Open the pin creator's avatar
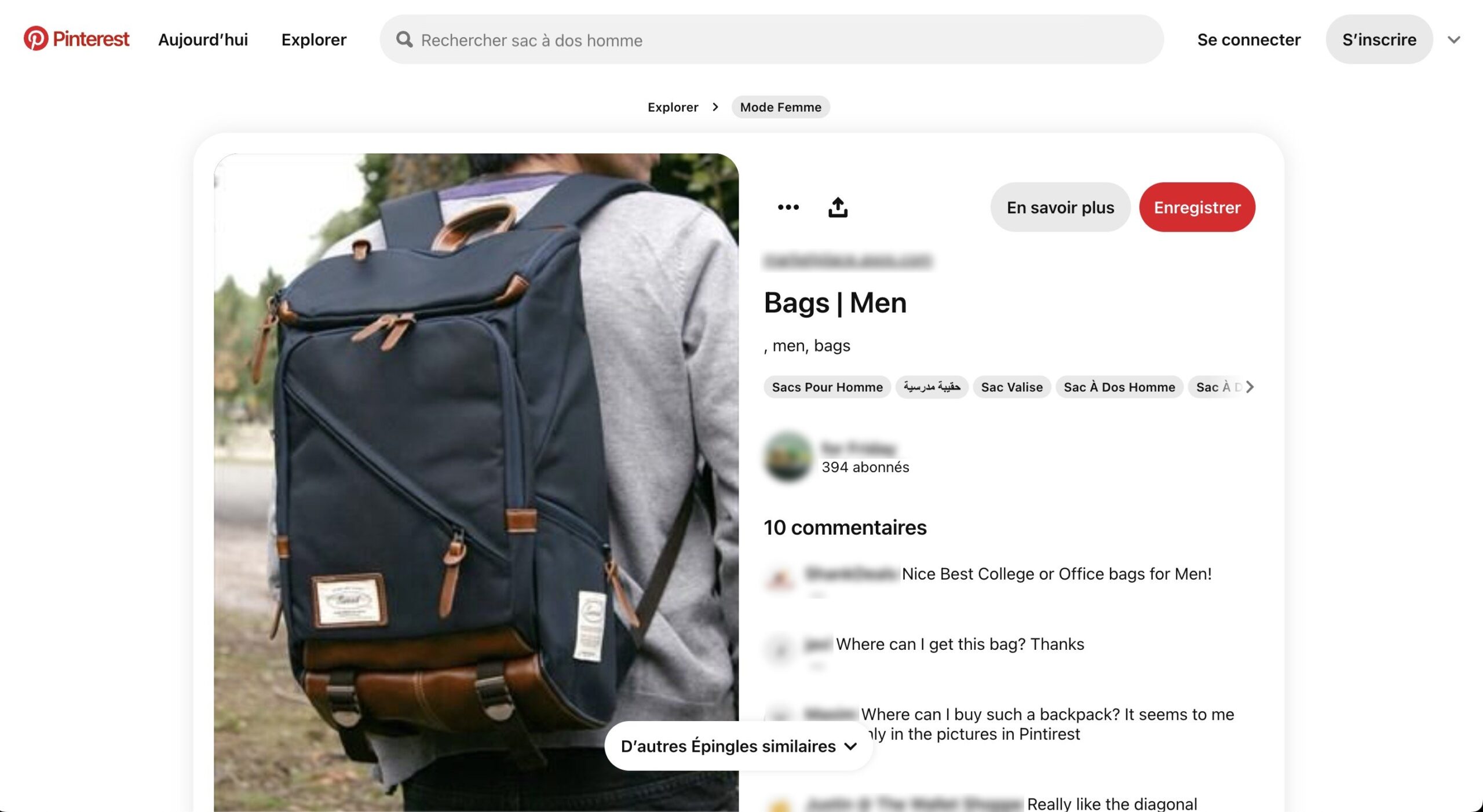Screen dimensions: 1483x812 [788, 457]
